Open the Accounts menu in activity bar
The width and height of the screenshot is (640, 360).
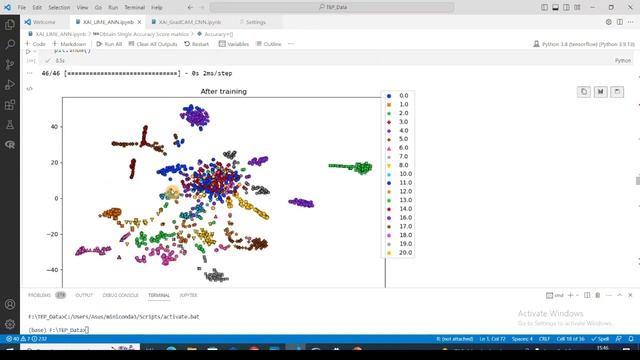[10, 304]
